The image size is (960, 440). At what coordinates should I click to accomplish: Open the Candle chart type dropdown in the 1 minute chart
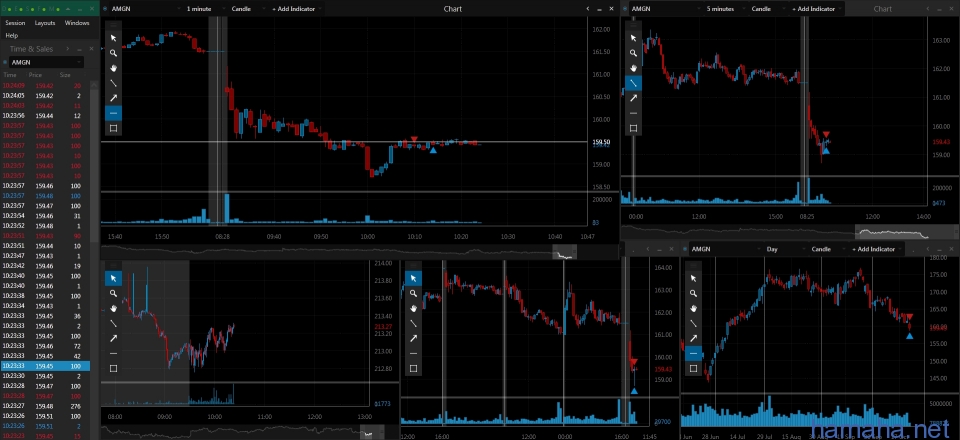[244, 9]
